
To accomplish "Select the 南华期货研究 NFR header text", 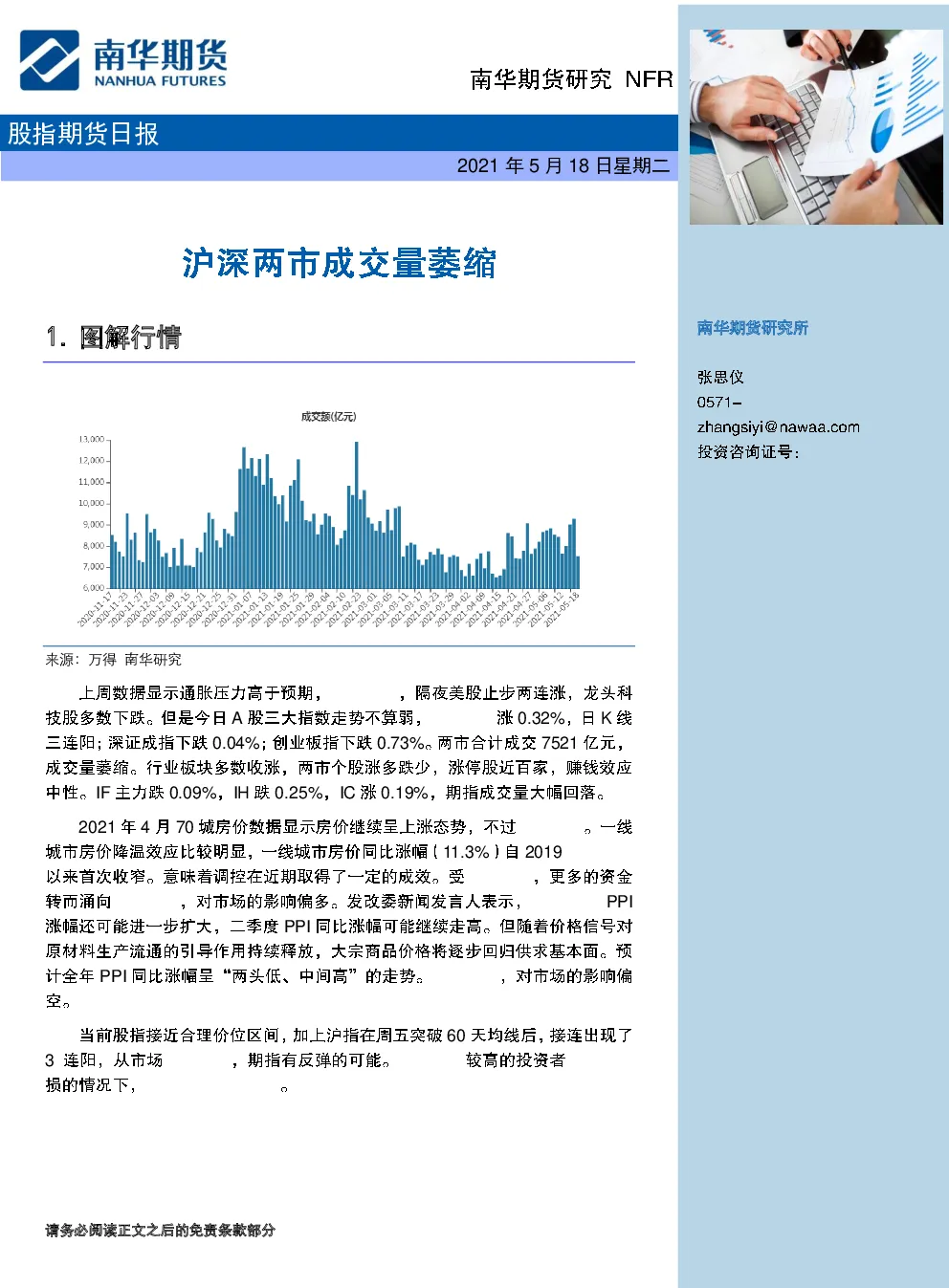I will coord(571,79).
